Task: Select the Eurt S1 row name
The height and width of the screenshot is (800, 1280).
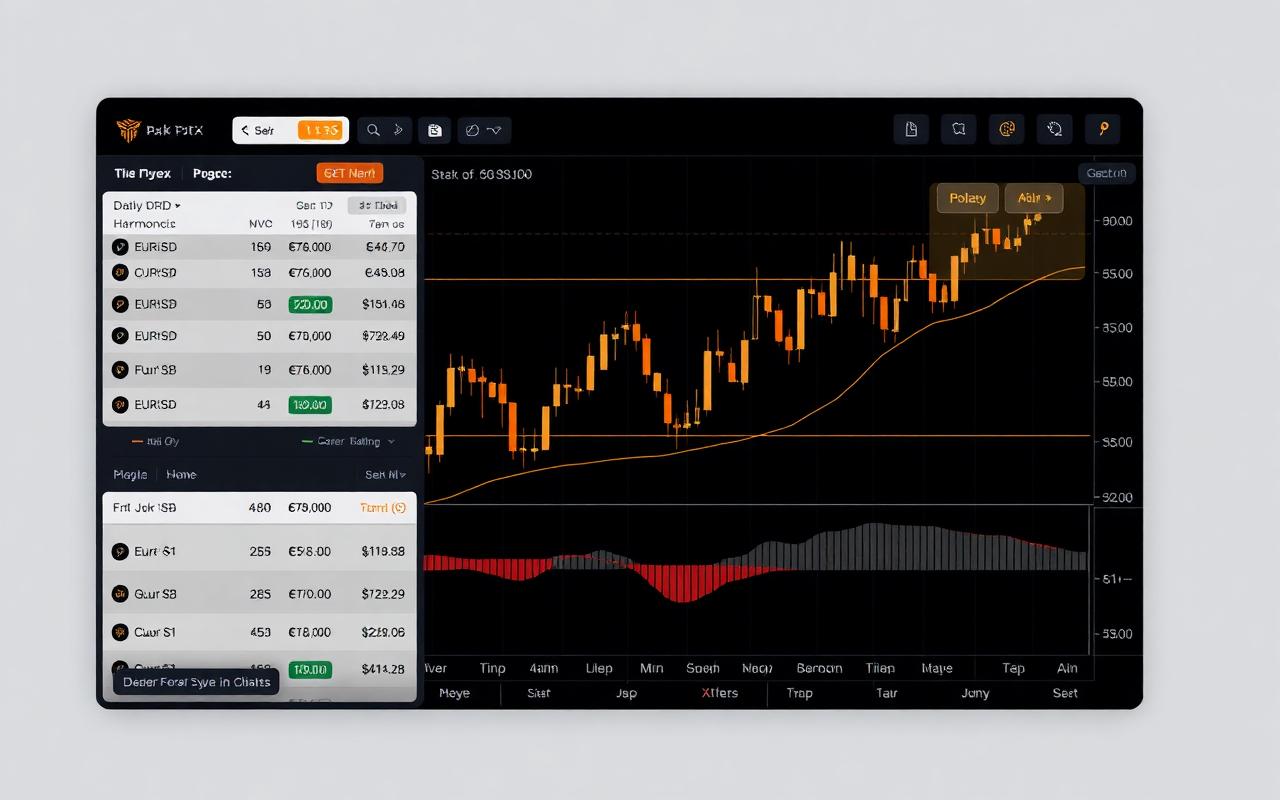Action: click(x=155, y=551)
